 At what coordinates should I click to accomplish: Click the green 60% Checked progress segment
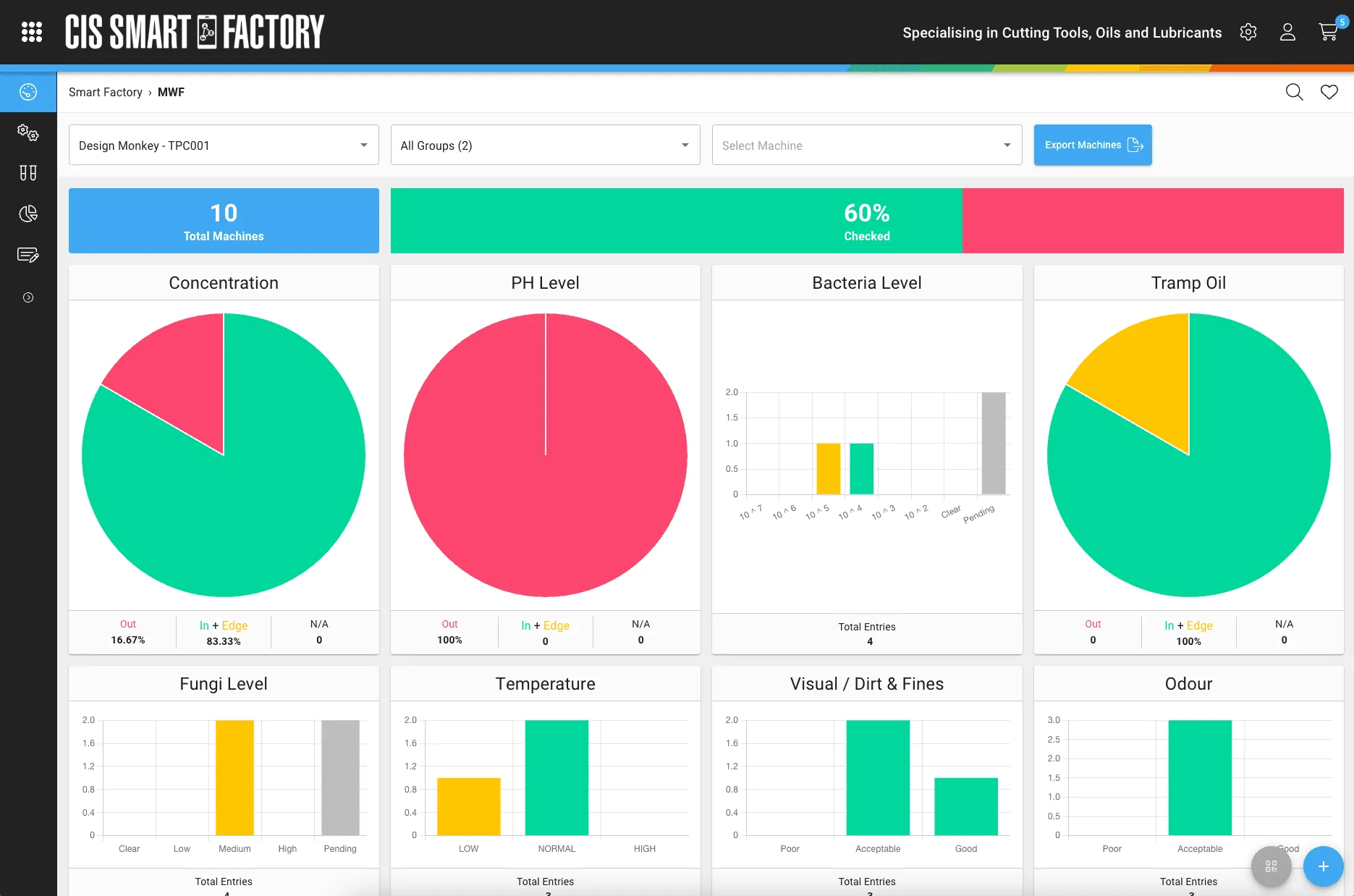[x=677, y=221]
